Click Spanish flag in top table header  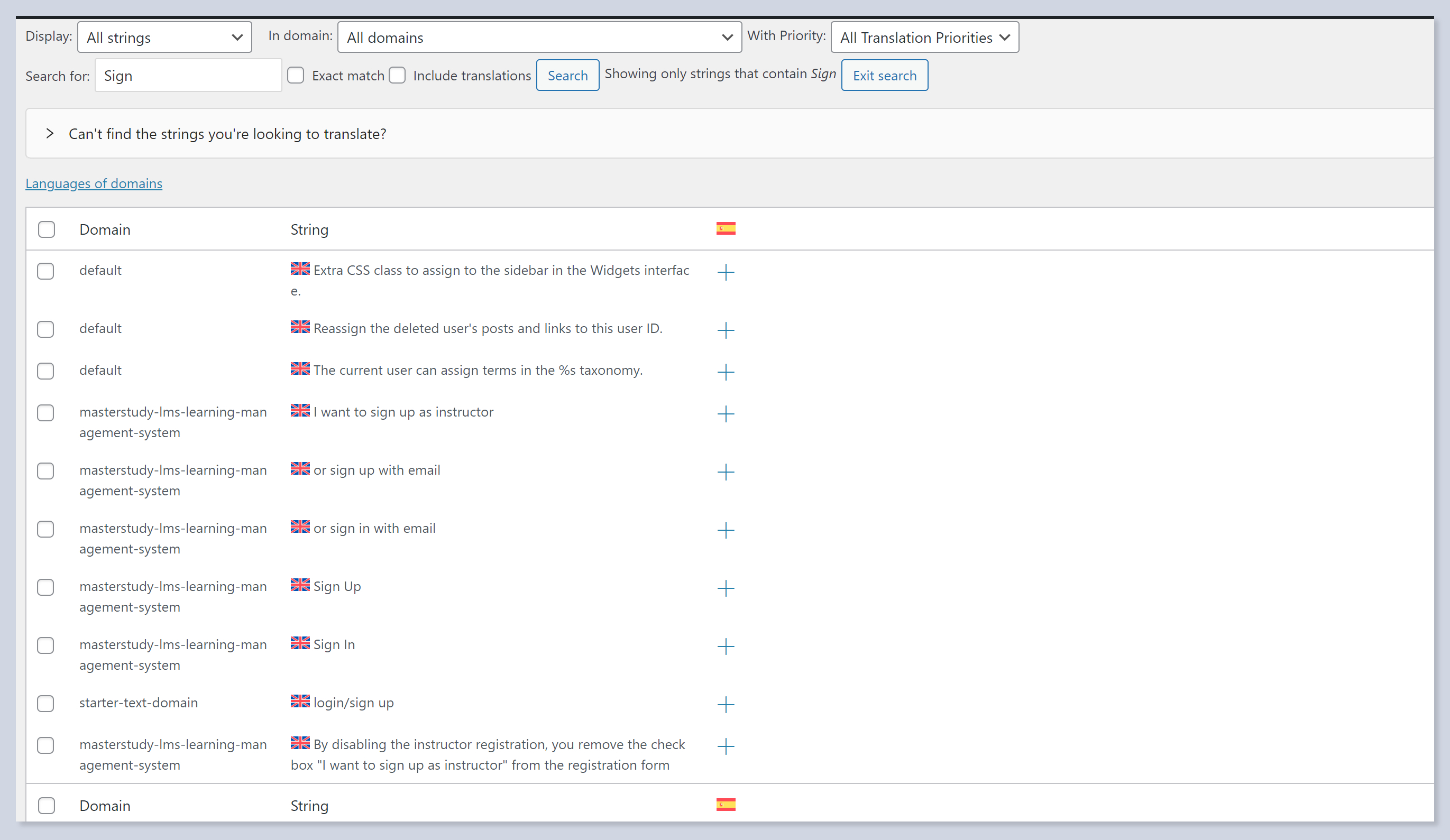[x=726, y=228]
